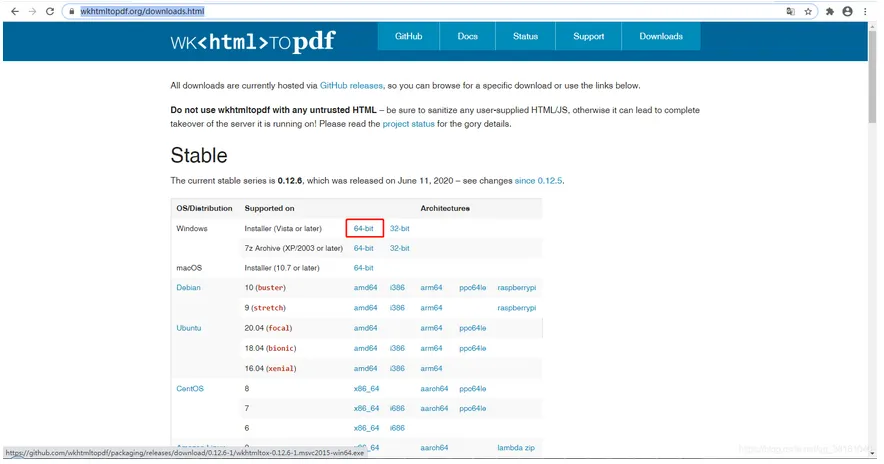
Task: Download CentOS 8 x86_64
Action: (x=366, y=389)
